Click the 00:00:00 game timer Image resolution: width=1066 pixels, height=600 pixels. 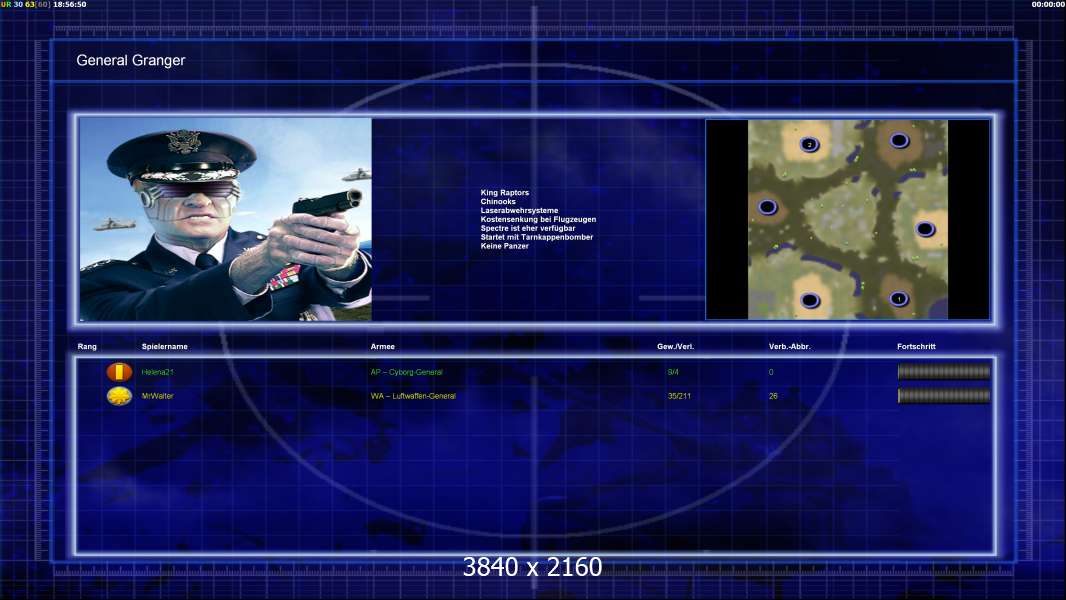tap(1048, 4)
